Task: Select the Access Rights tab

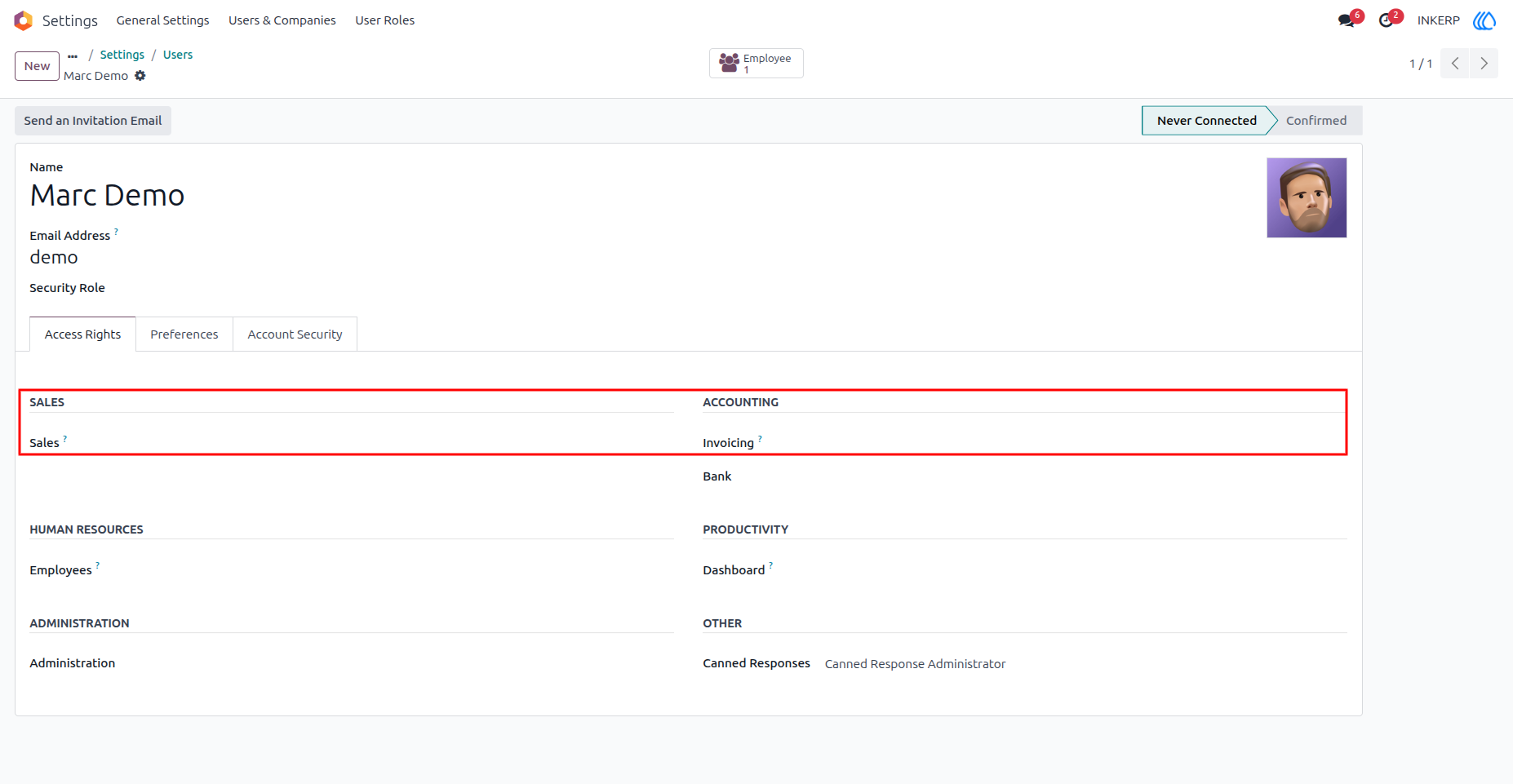Action: click(82, 334)
